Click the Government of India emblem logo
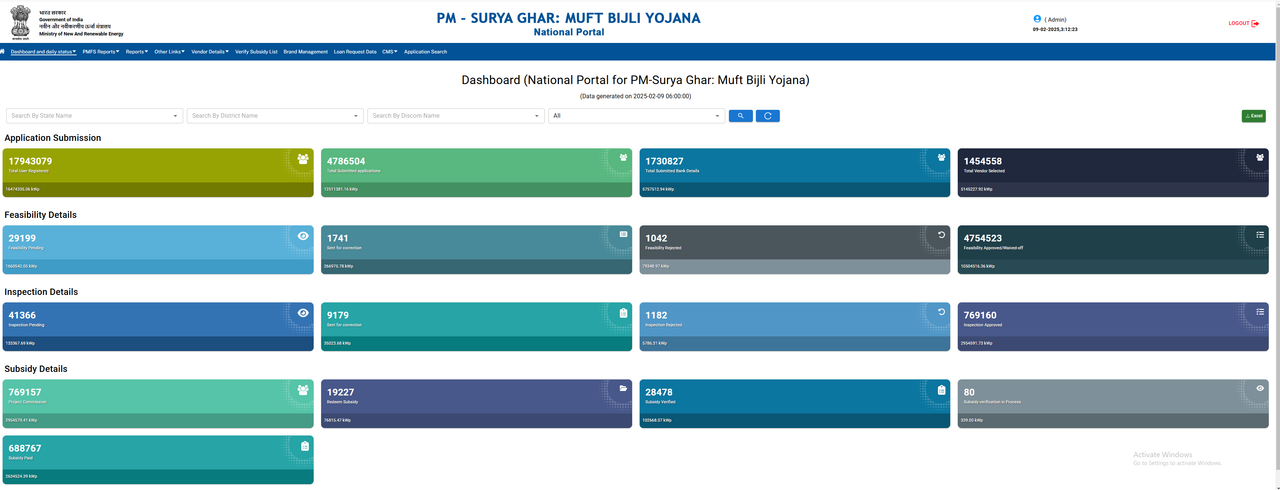1280x490 pixels. pyautogui.click(x=22, y=22)
